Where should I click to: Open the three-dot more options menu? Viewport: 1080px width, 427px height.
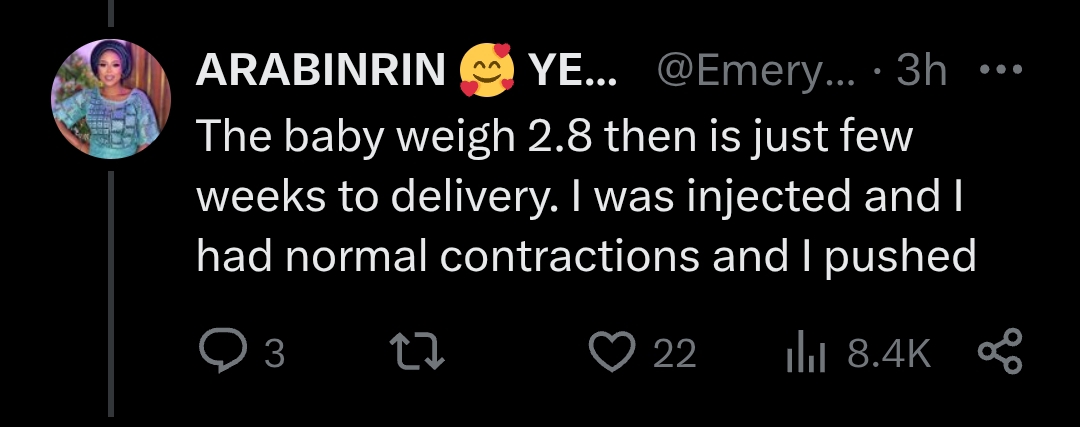998,71
